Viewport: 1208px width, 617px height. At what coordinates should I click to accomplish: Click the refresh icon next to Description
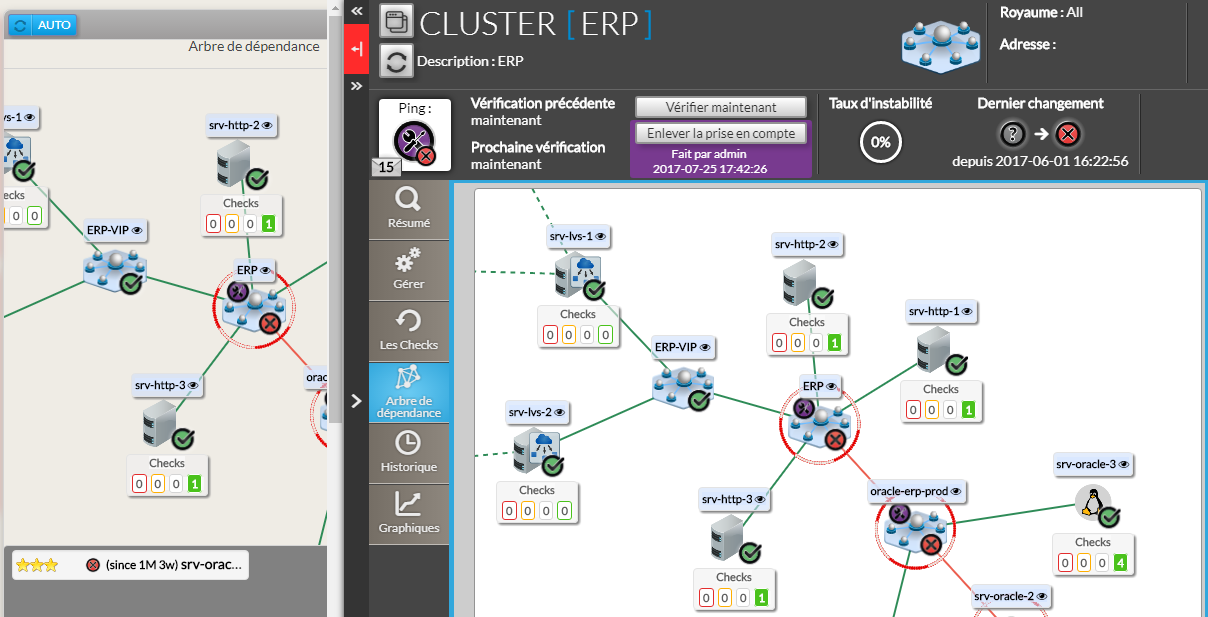pyautogui.click(x=396, y=61)
